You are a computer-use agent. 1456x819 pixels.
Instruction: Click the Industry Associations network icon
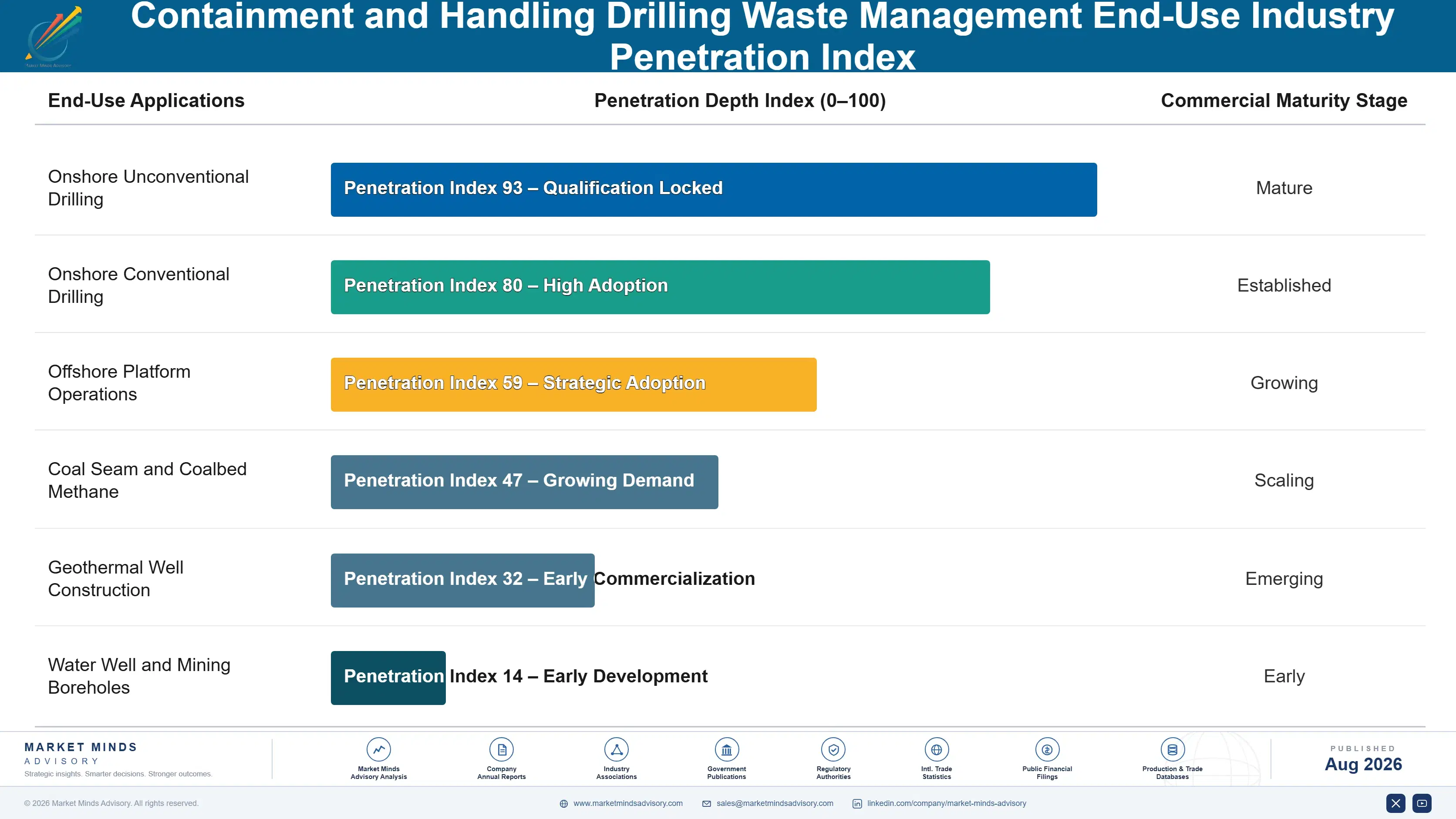[616, 749]
